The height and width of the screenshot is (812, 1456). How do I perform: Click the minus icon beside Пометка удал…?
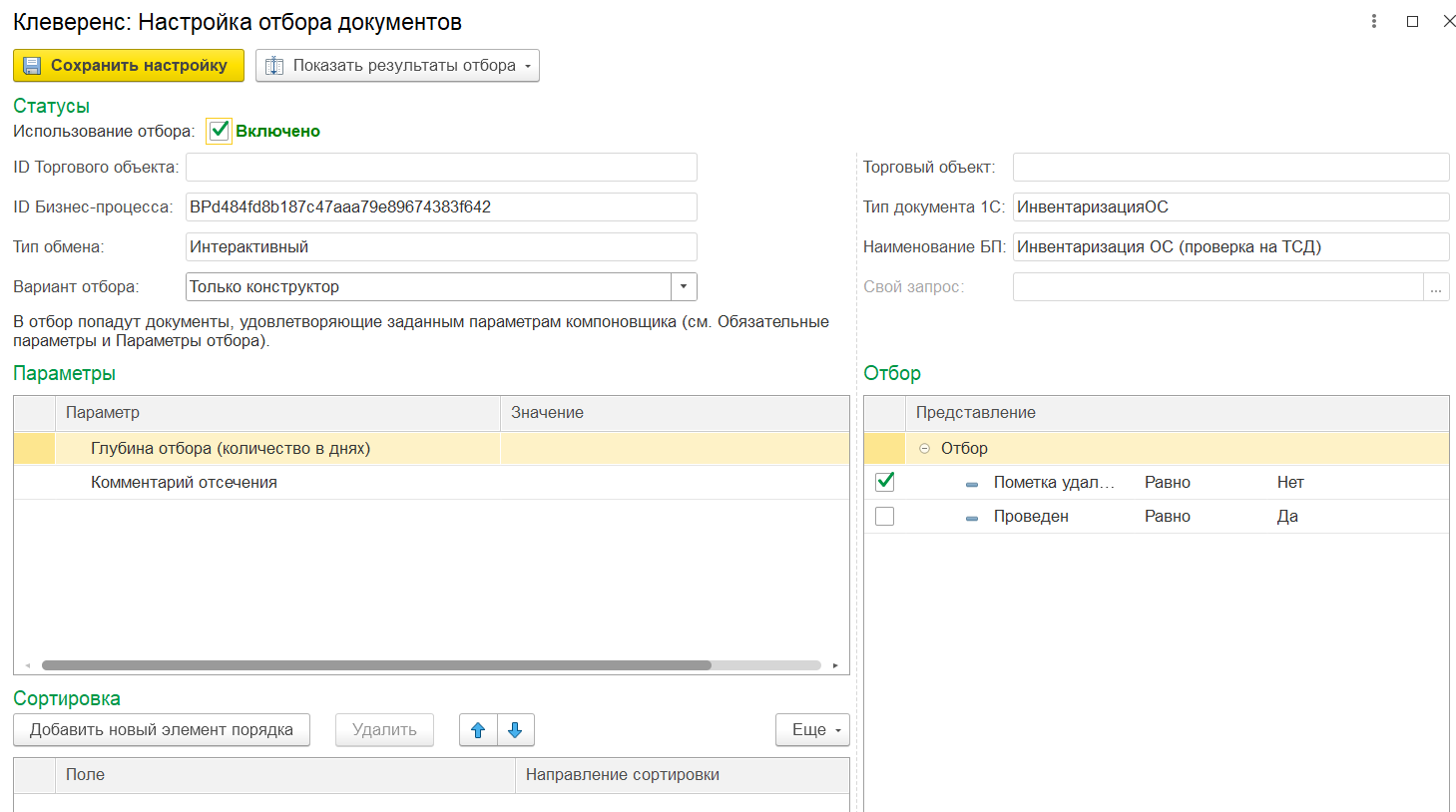point(972,484)
